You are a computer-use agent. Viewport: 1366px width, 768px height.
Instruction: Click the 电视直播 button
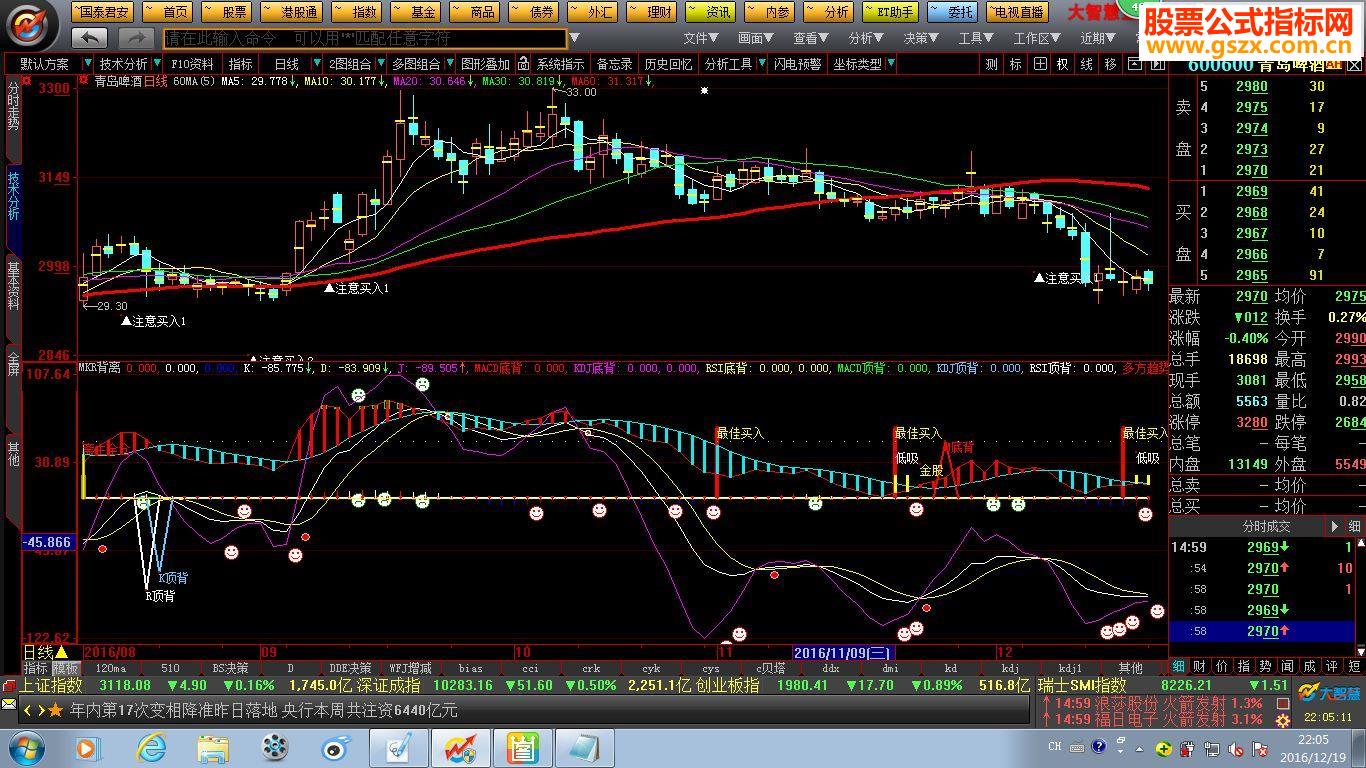click(1017, 12)
